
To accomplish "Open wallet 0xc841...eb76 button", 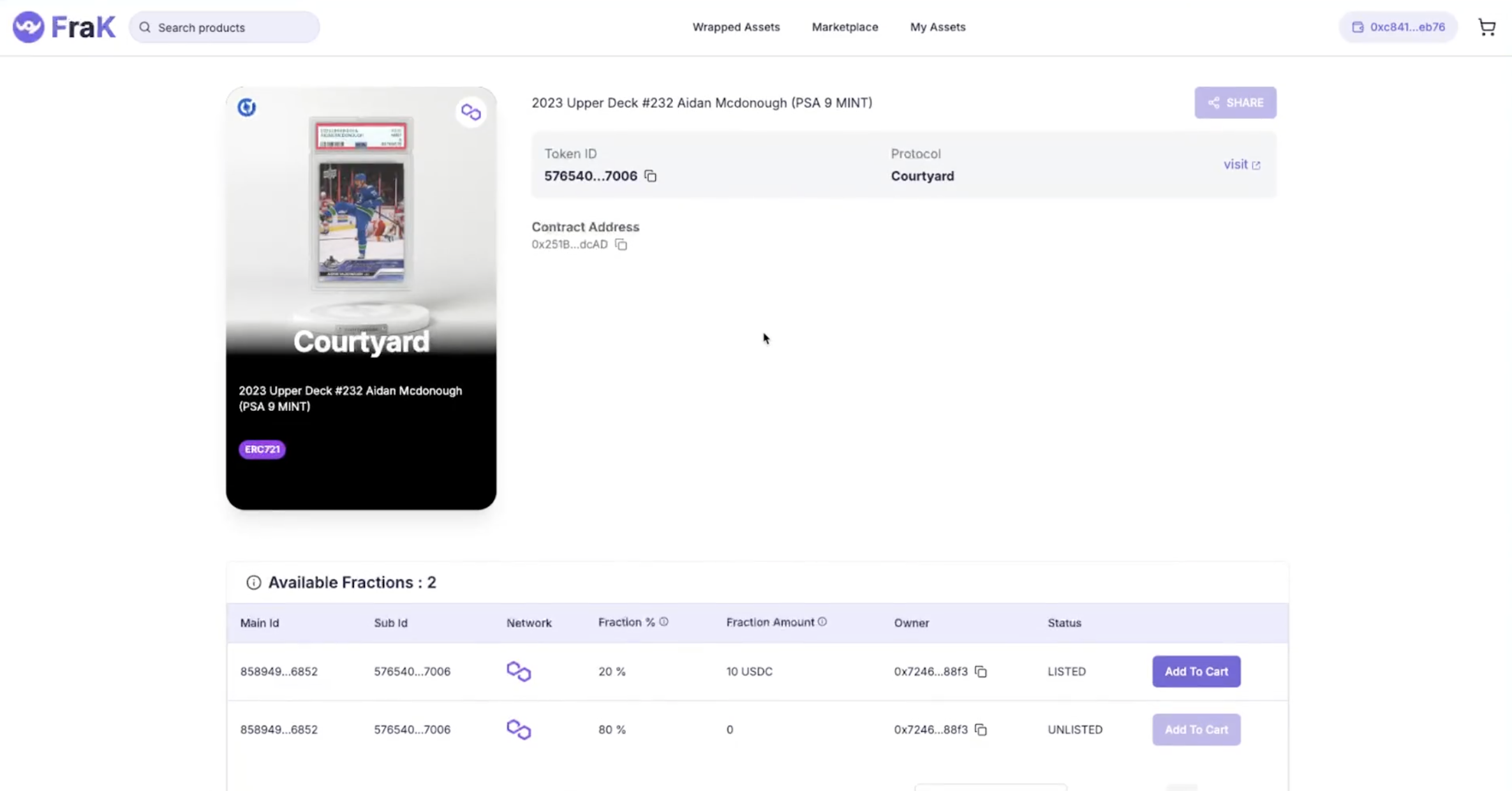I will [1398, 27].
